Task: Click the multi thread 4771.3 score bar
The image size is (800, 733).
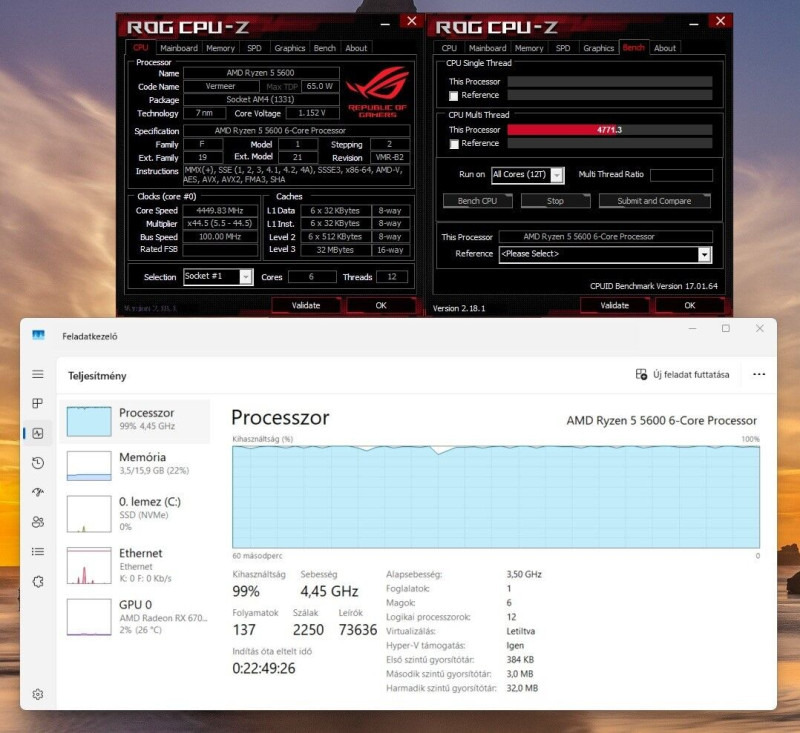Action: pyautogui.click(x=610, y=130)
